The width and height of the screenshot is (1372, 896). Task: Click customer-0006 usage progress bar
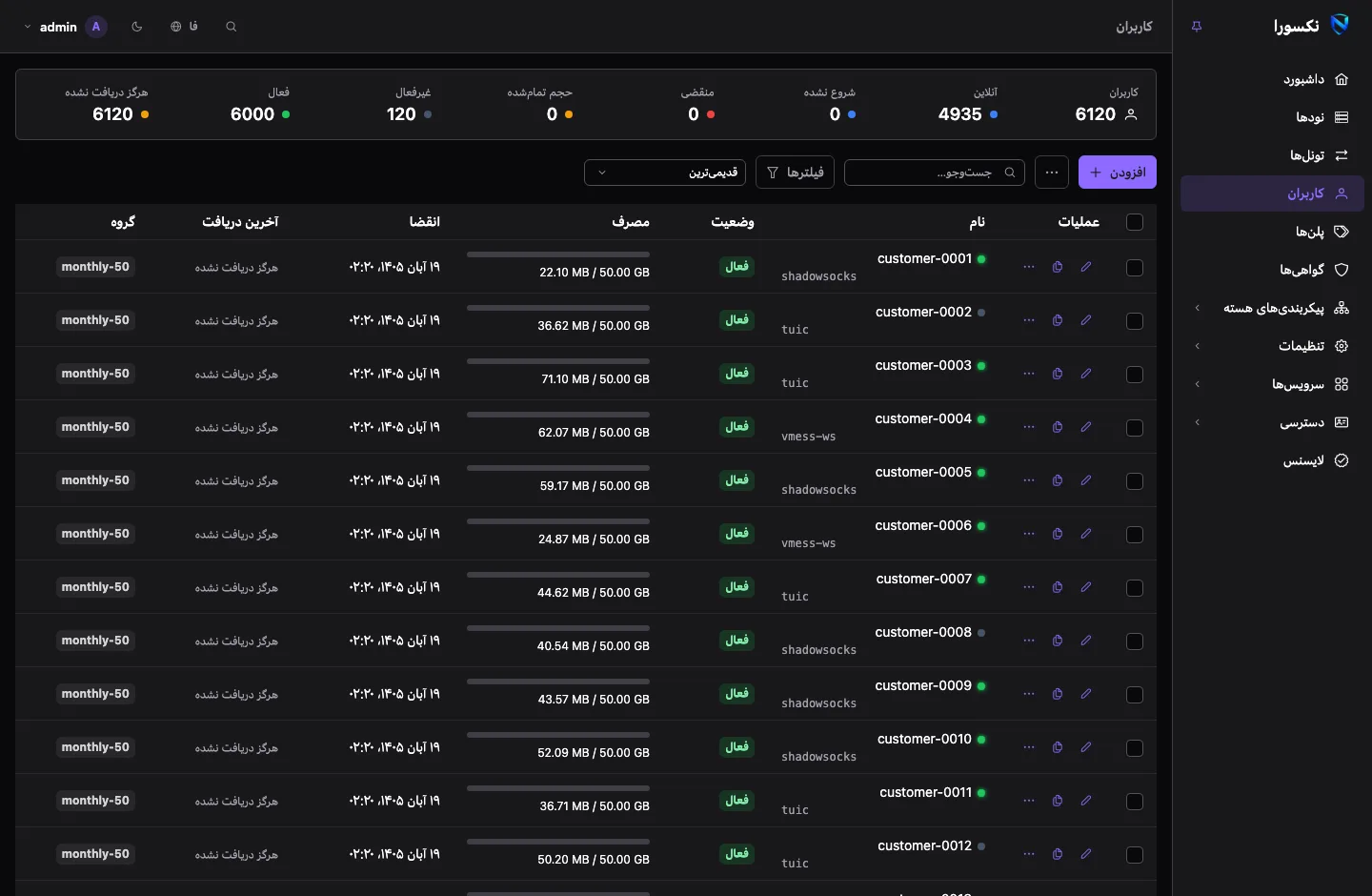pos(558,521)
